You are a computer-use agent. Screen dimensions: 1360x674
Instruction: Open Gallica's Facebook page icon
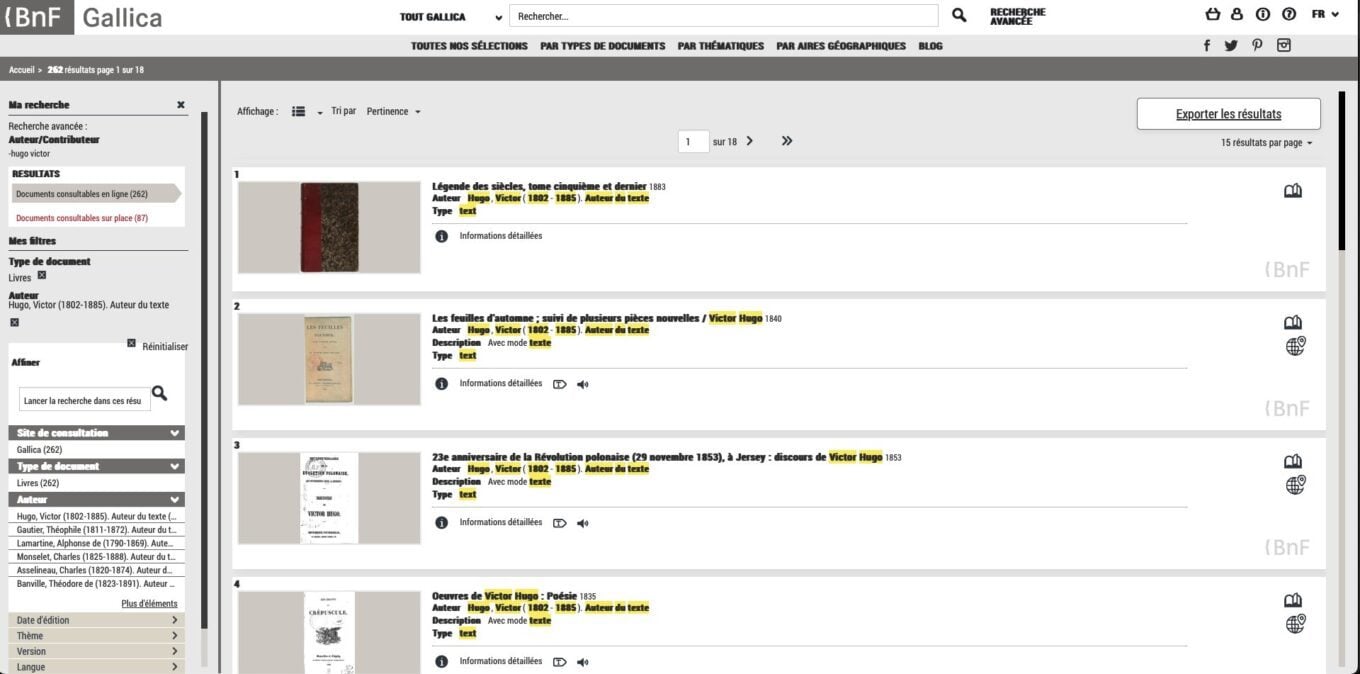pyautogui.click(x=1207, y=46)
